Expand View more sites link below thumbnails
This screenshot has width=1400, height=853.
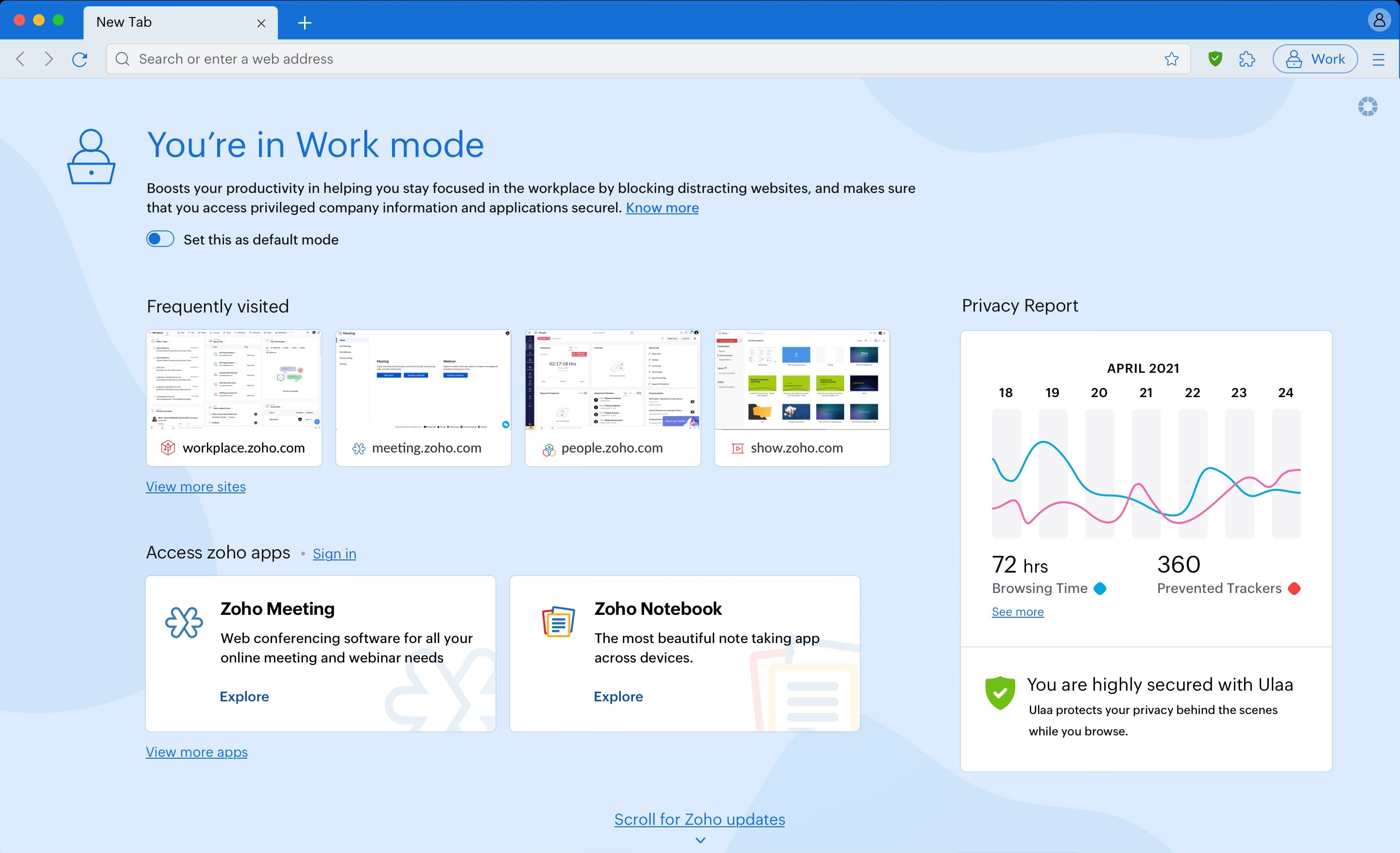coord(196,487)
